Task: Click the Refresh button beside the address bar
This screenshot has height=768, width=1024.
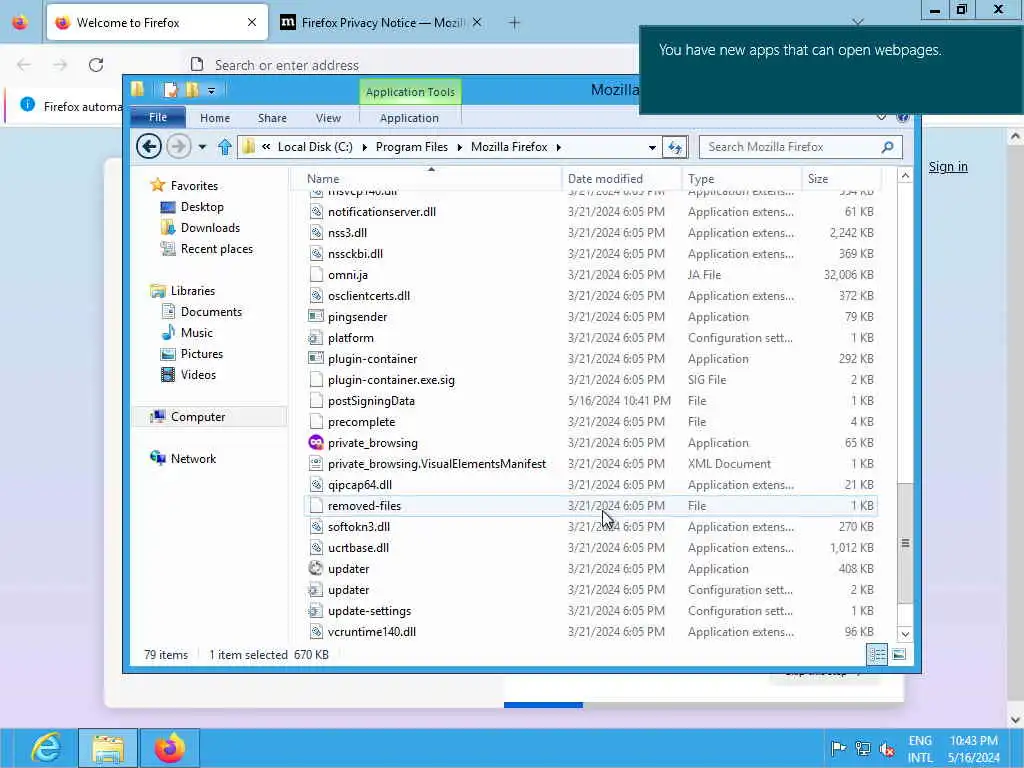Action: pos(675,147)
